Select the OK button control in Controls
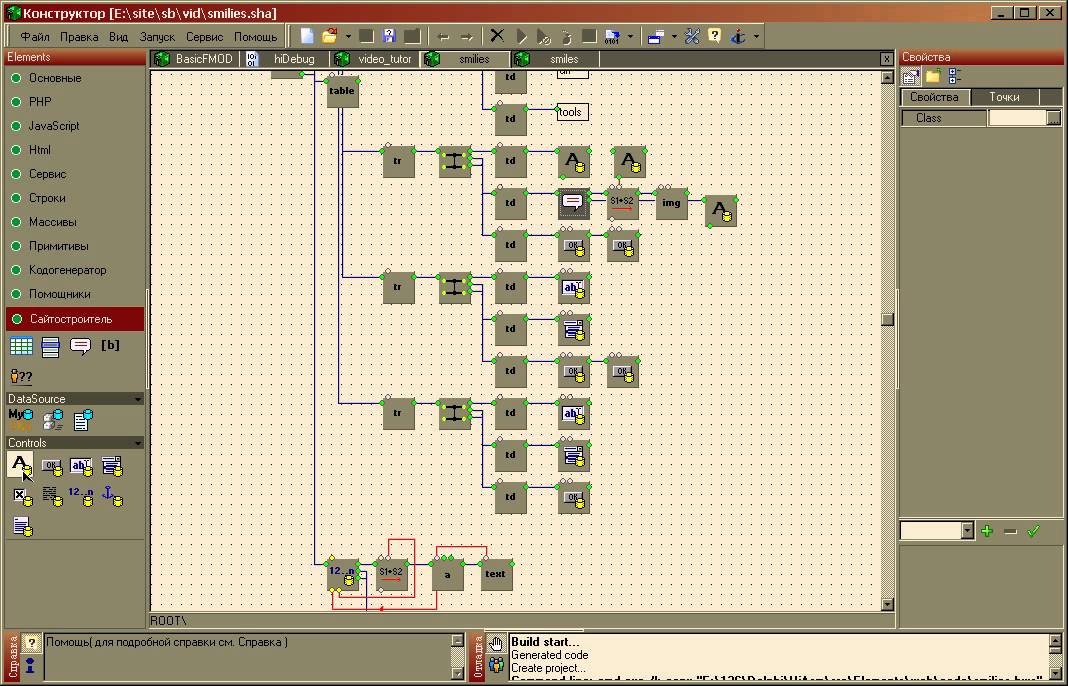Viewport: 1068px width, 686px height. [x=51, y=465]
